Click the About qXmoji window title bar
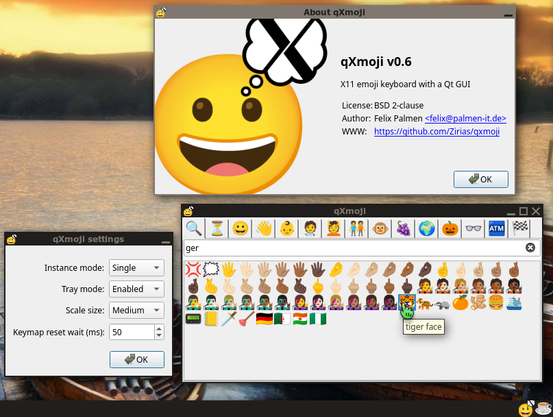 pos(334,12)
